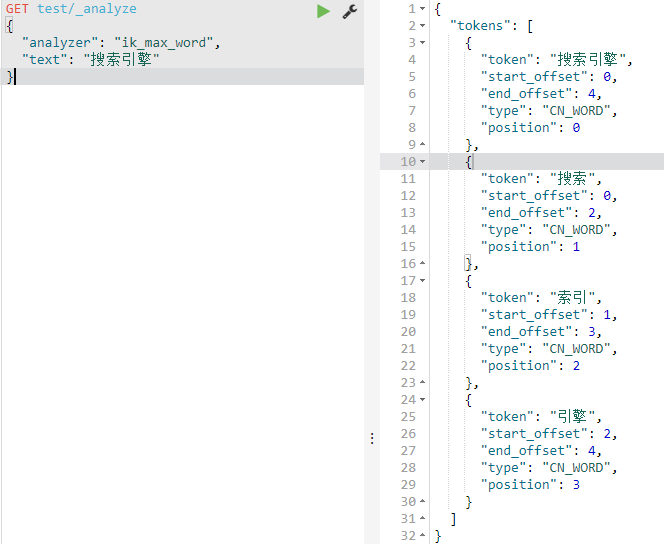Image resolution: width=664 pixels, height=544 pixels.
Task: Click end_offset value 4 on line 27
Action: tap(592, 450)
